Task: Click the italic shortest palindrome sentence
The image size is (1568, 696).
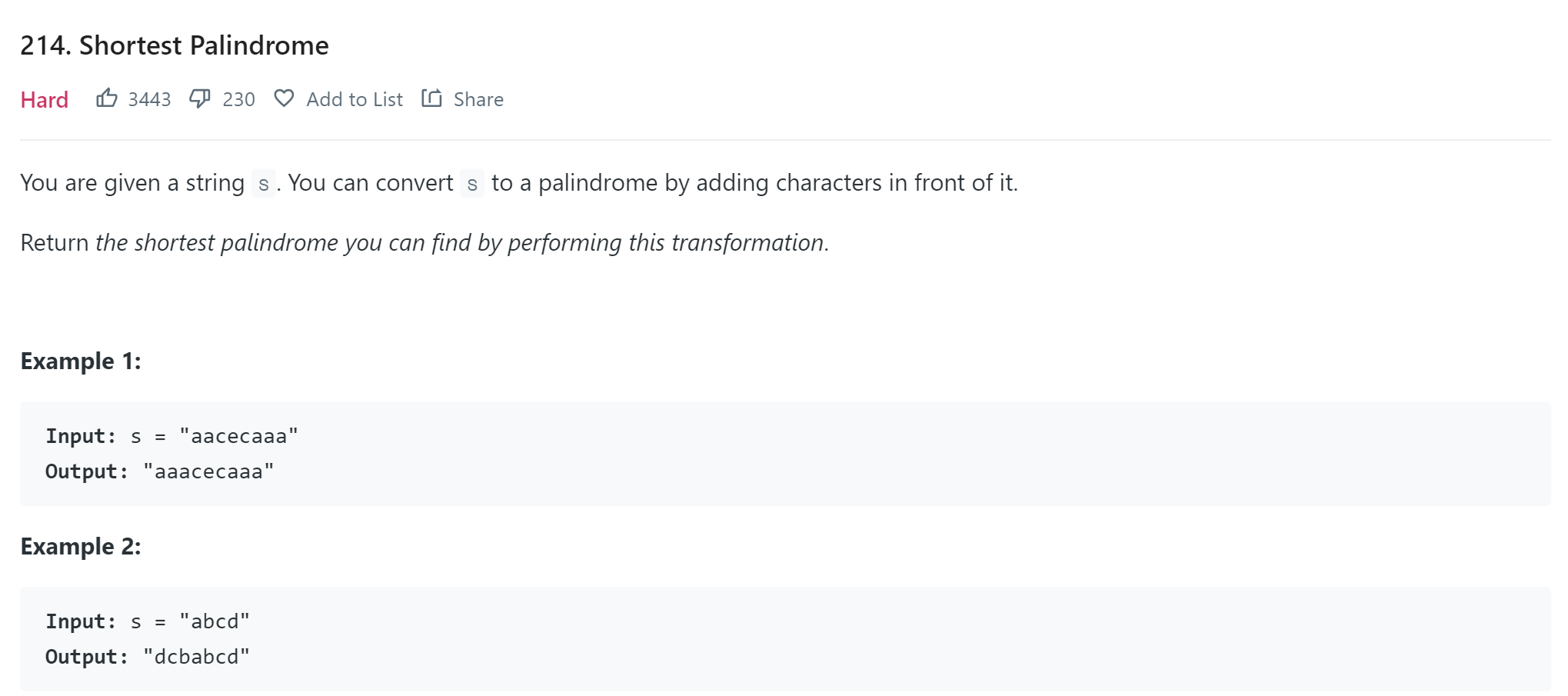Action: coord(461,243)
